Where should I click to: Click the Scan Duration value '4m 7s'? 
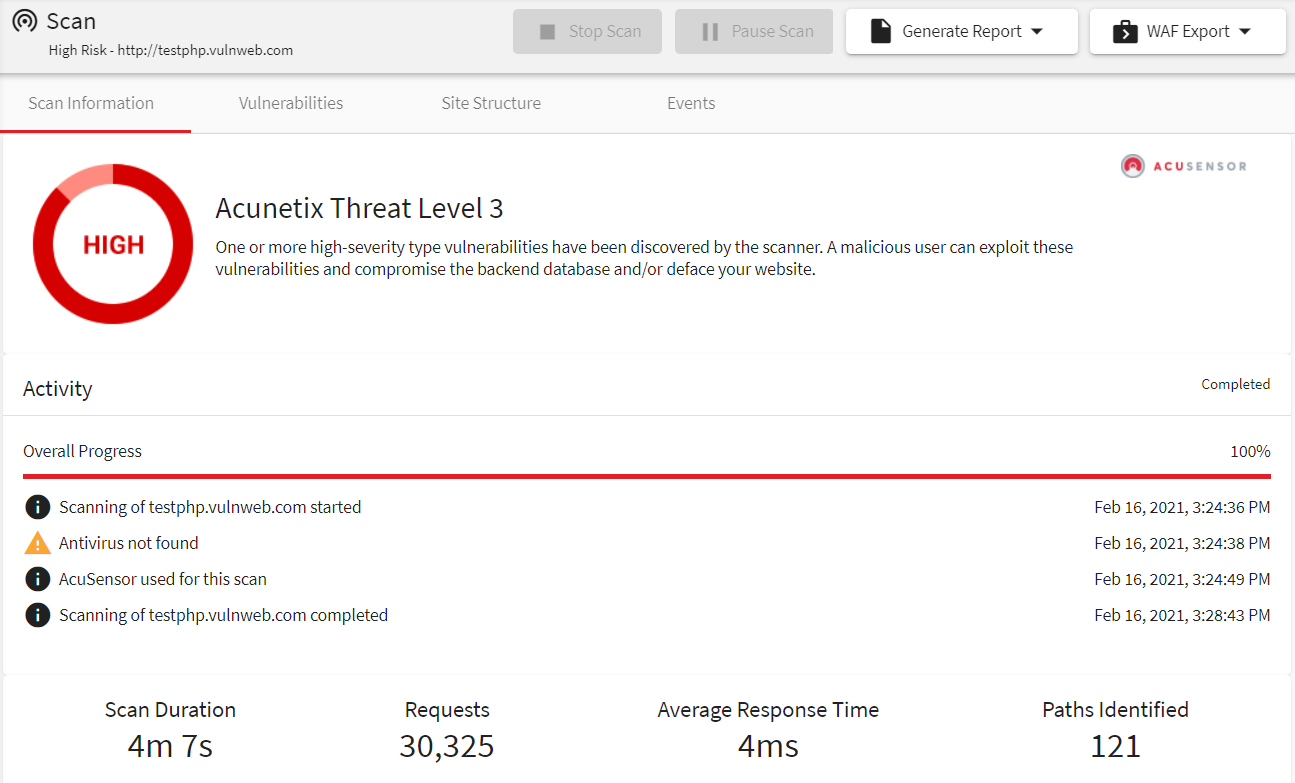tap(170, 746)
